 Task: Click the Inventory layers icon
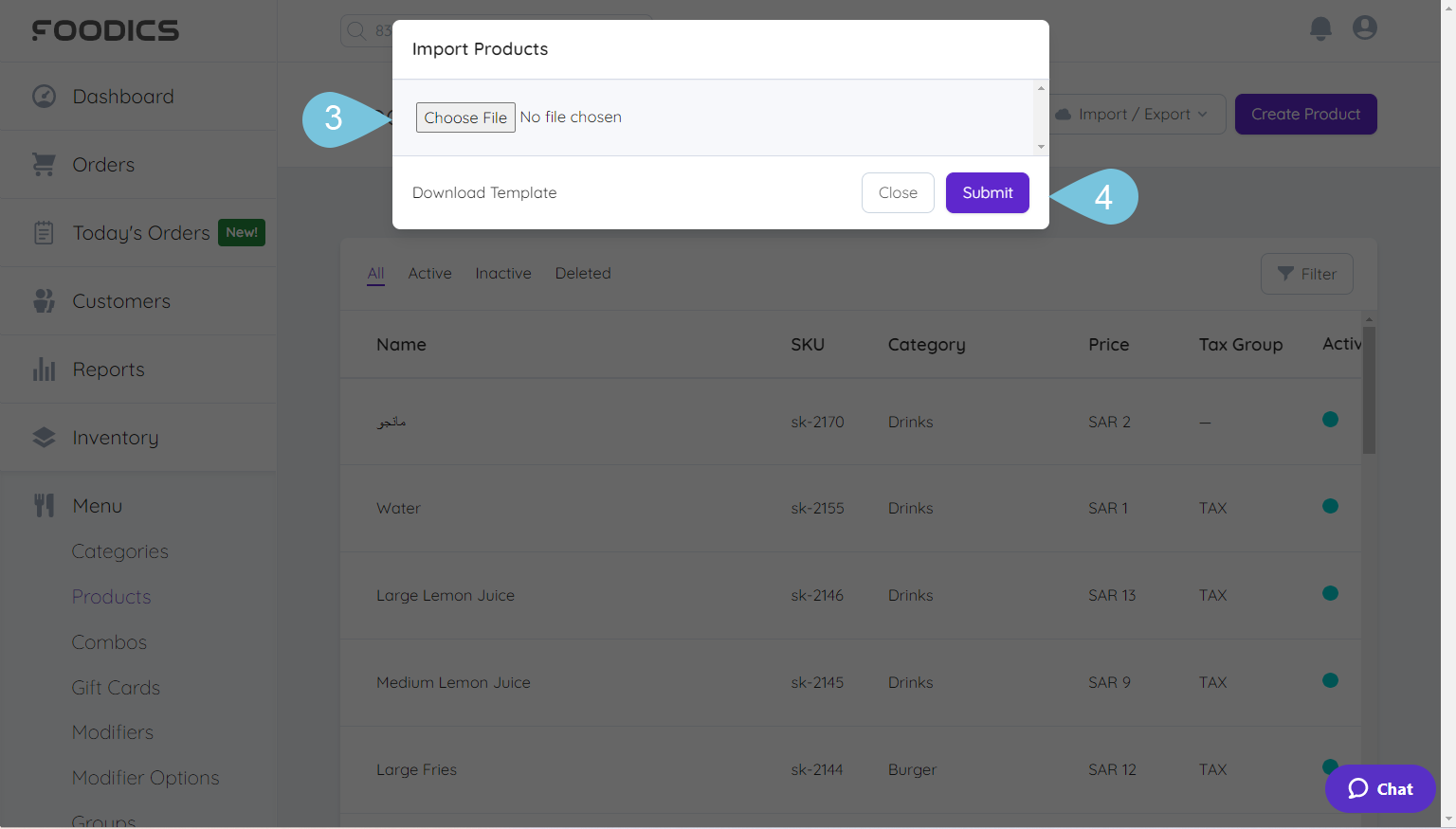[44, 438]
